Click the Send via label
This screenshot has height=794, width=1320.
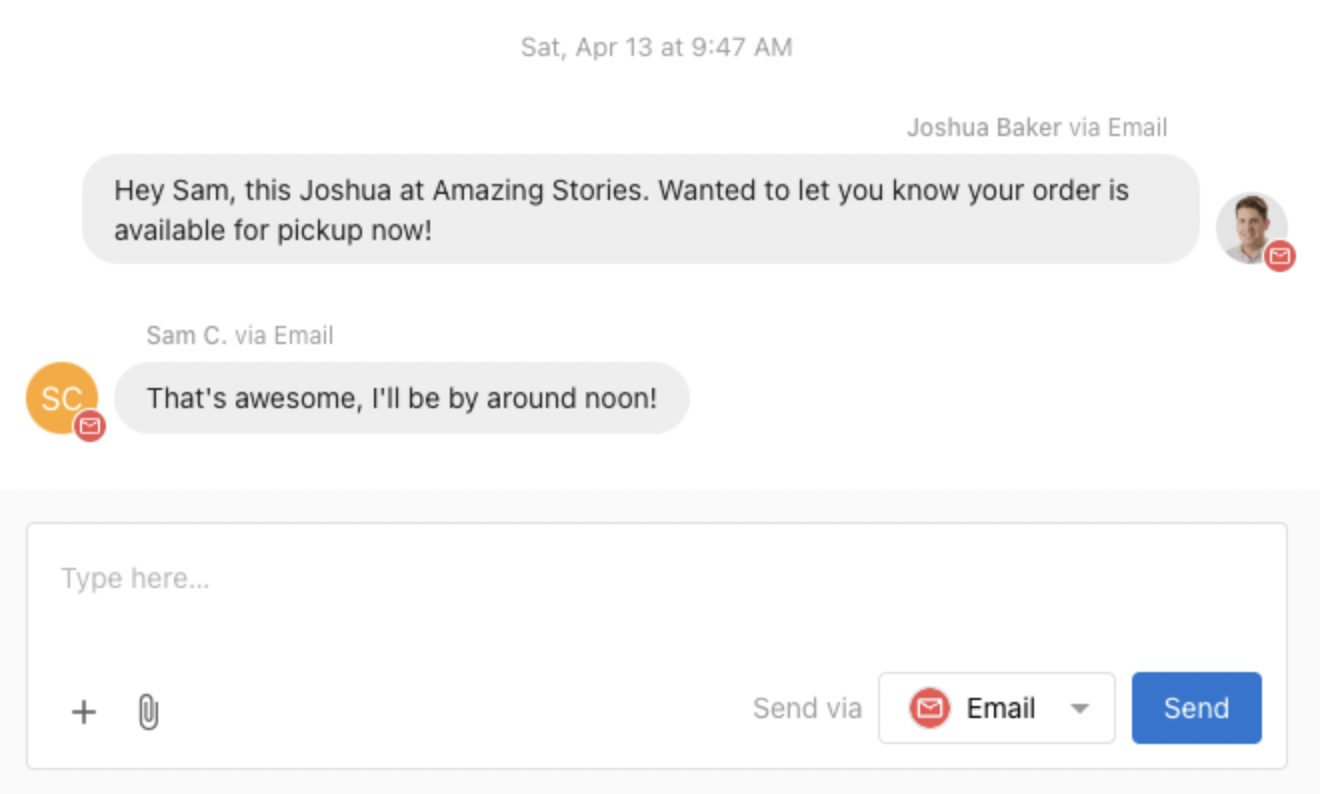coord(806,708)
